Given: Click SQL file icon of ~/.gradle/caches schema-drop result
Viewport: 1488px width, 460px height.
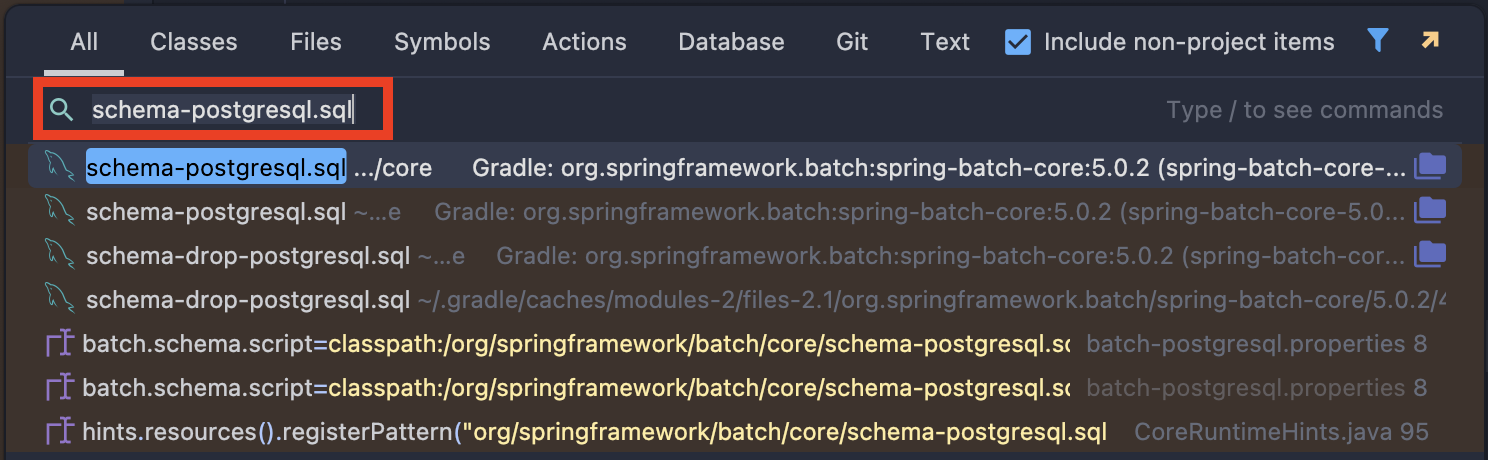Looking at the screenshot, I should (60, 299).
